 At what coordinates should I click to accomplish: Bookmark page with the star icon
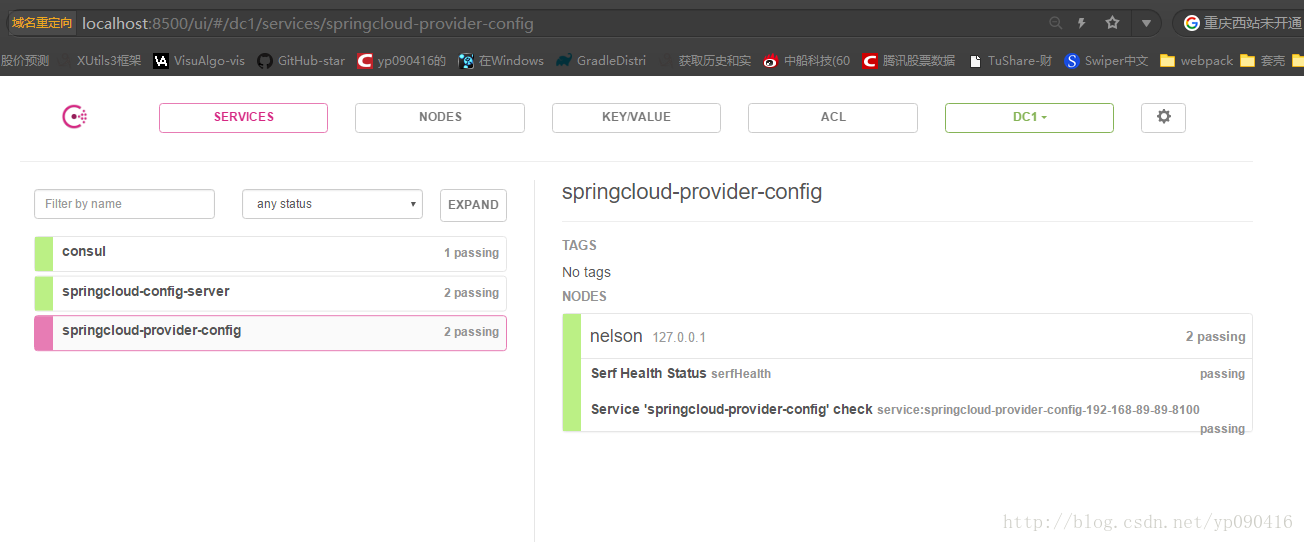point(1112,23)
